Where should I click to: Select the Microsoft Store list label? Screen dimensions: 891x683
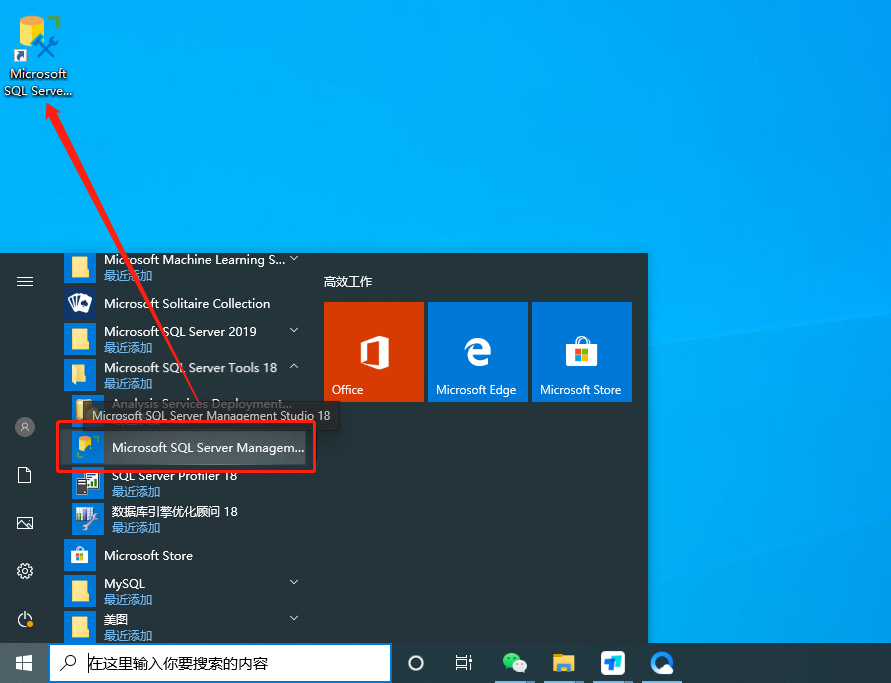pos(148,556)
